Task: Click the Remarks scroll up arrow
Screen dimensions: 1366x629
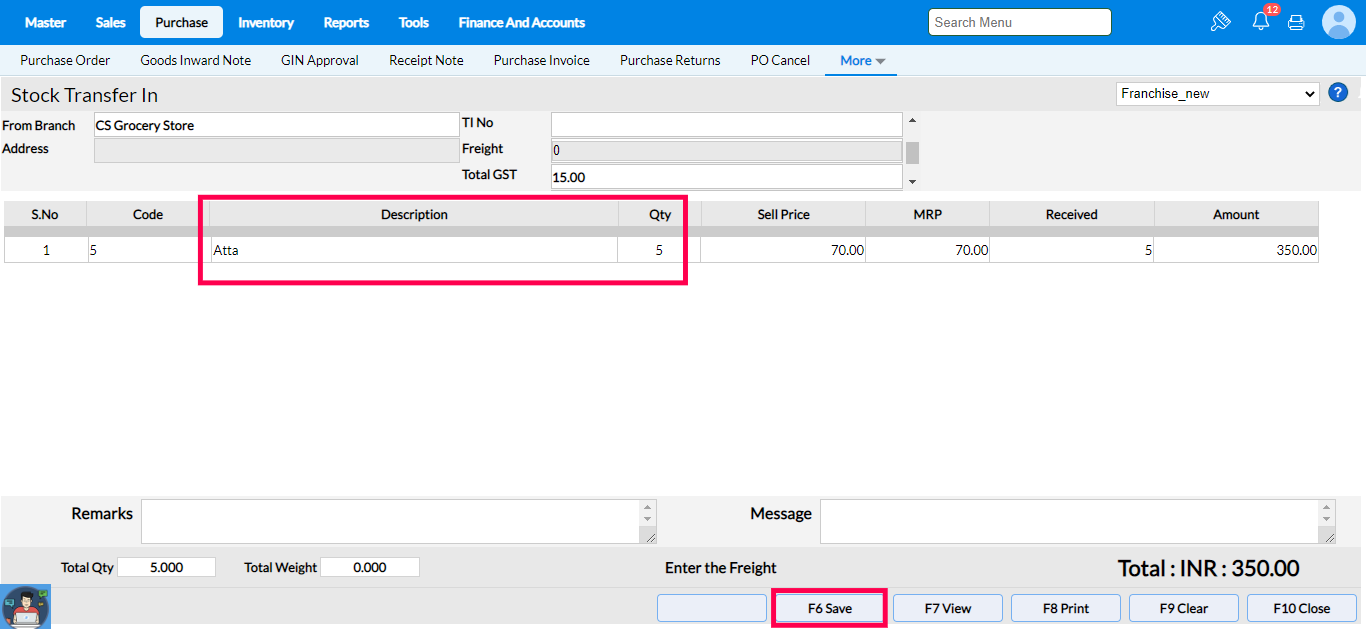Action: pyautogui.click(x=648, y=507)
